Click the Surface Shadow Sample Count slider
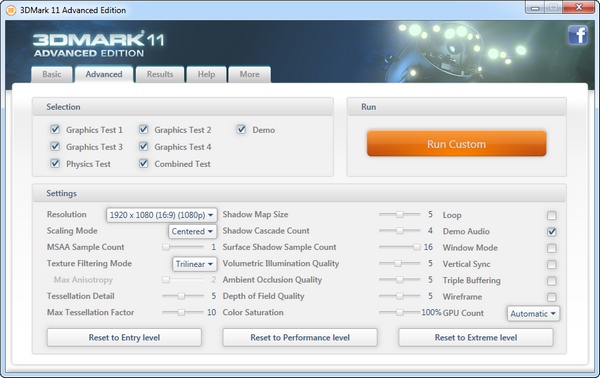The width and height of the screenshot is (600, 378). 399,247
